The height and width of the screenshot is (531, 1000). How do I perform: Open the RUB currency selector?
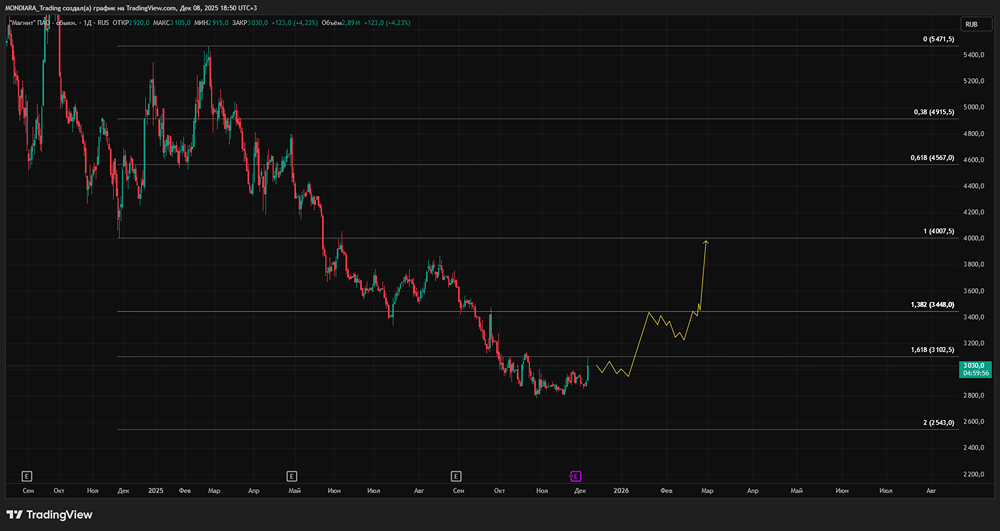(970, 24)
